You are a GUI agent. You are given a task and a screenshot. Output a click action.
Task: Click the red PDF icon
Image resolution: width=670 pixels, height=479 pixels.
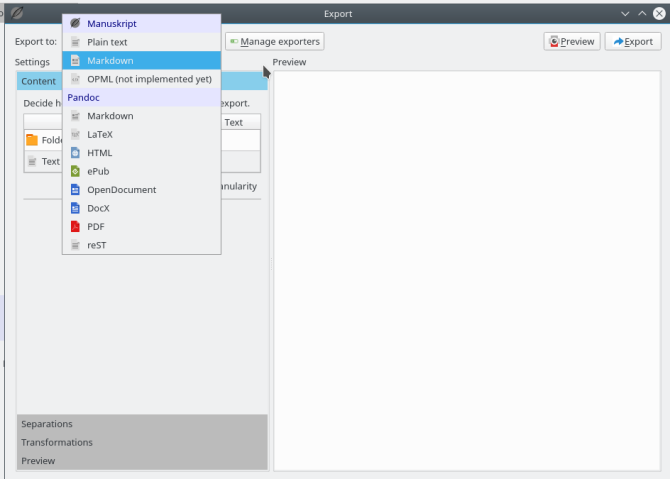point(75,226)
